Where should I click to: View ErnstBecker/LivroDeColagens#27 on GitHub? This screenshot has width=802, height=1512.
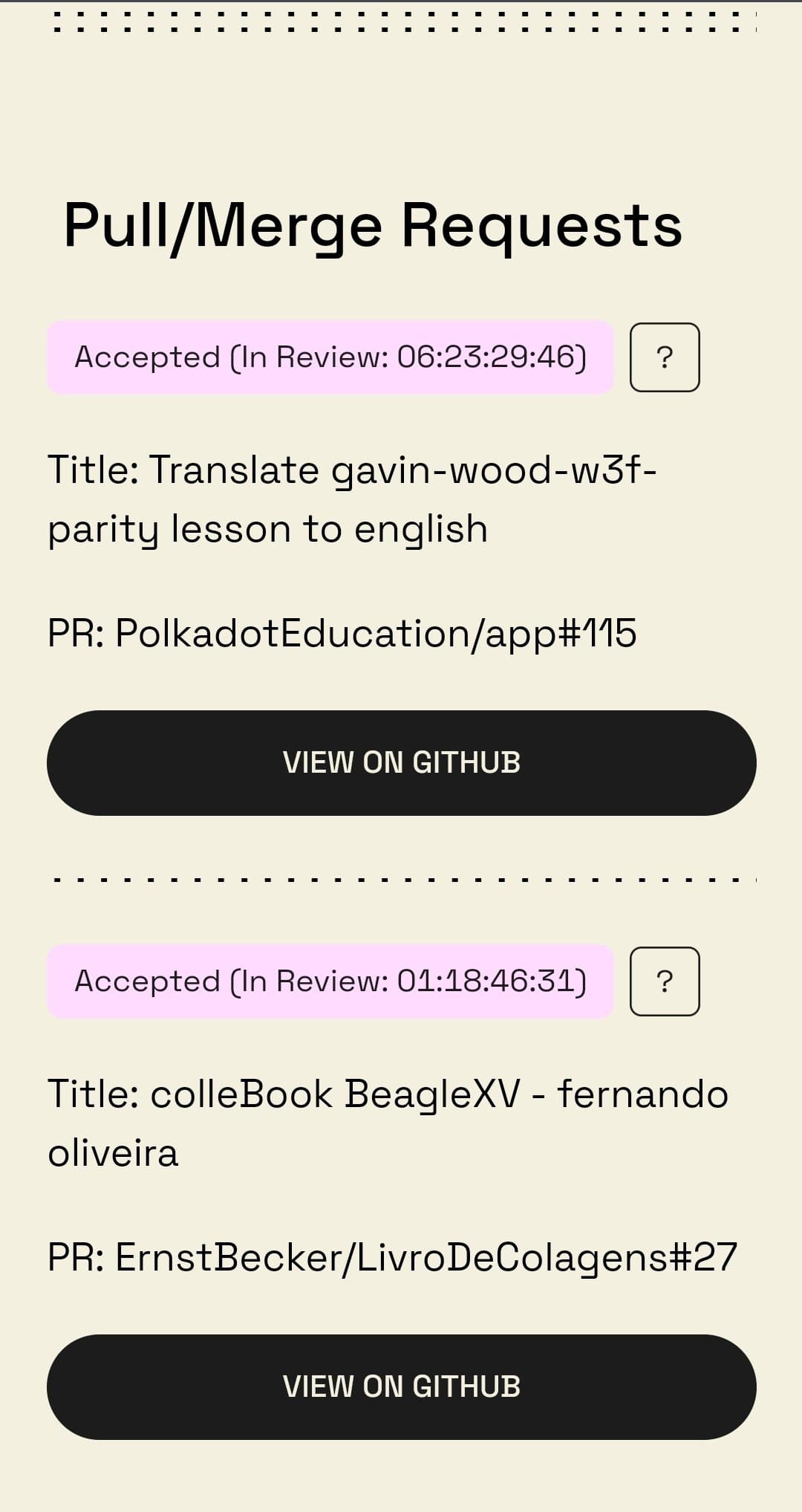401,1387
